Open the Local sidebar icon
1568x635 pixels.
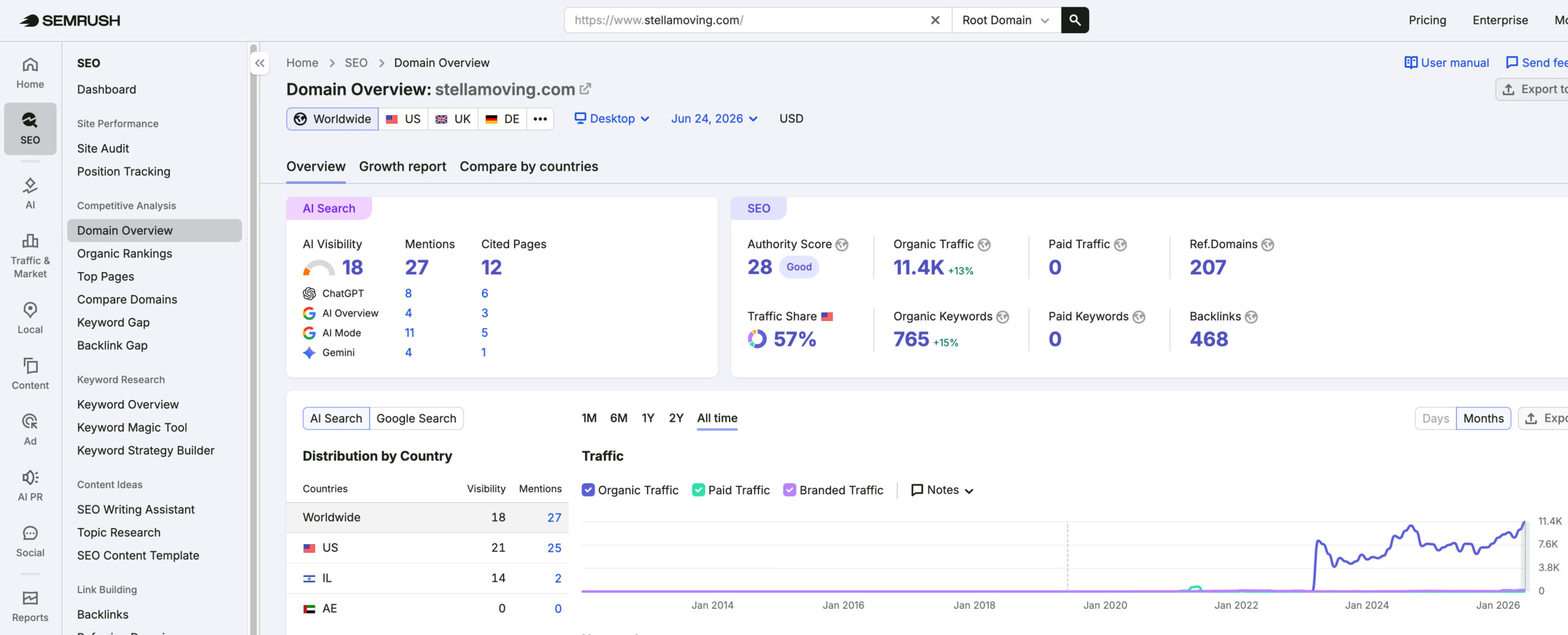[x=30, y=318]
